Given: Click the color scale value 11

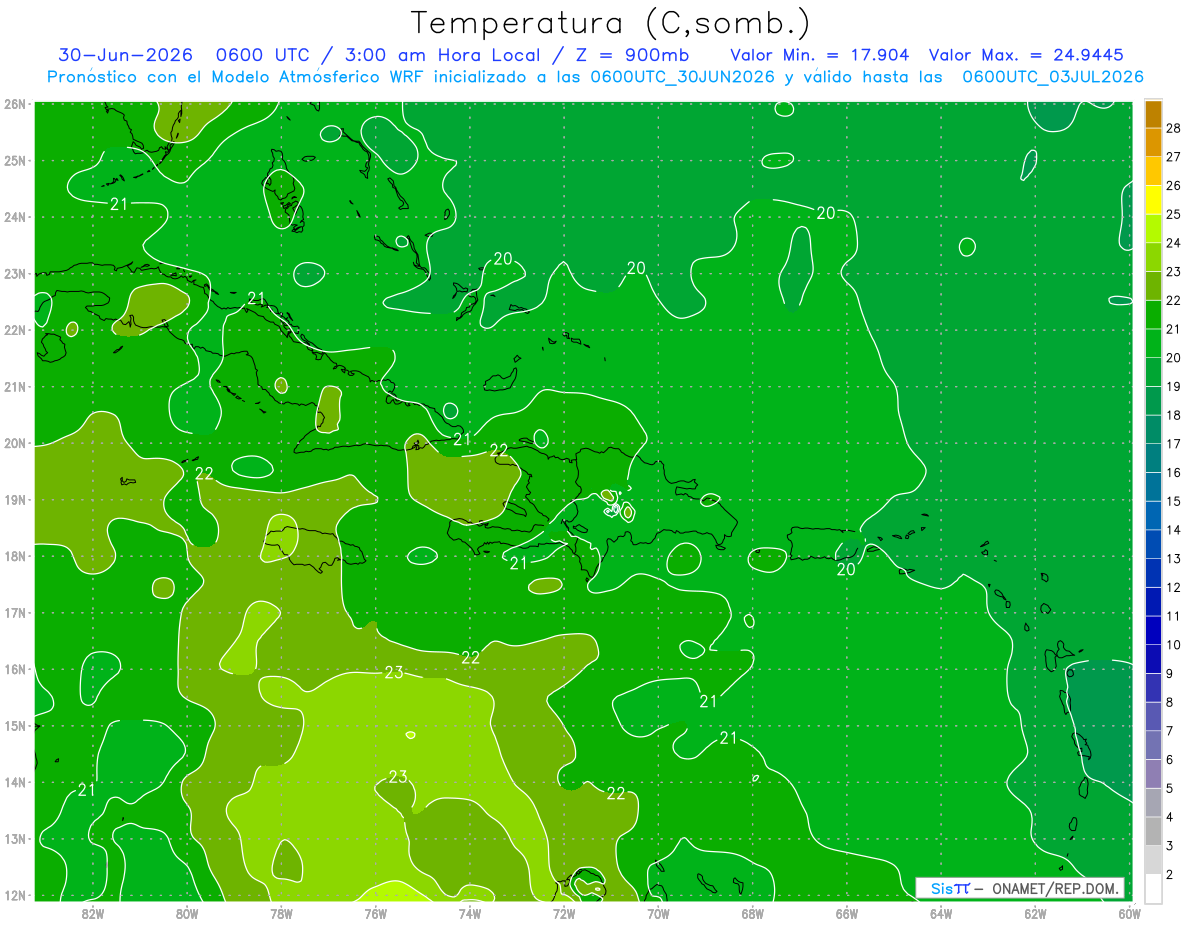Looking at the screenshot, I should click(x=1173, y=616).
